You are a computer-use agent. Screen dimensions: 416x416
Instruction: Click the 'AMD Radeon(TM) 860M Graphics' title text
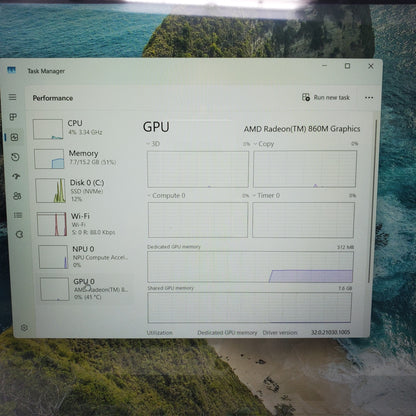(x=302, y=129)
